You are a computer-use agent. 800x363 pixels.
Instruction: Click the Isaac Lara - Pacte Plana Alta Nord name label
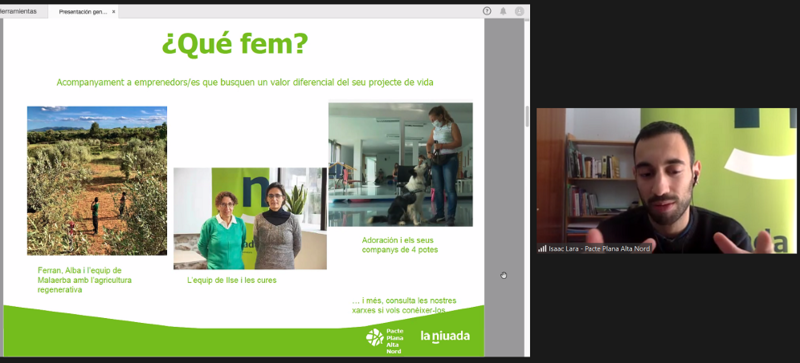click(599, 249)
